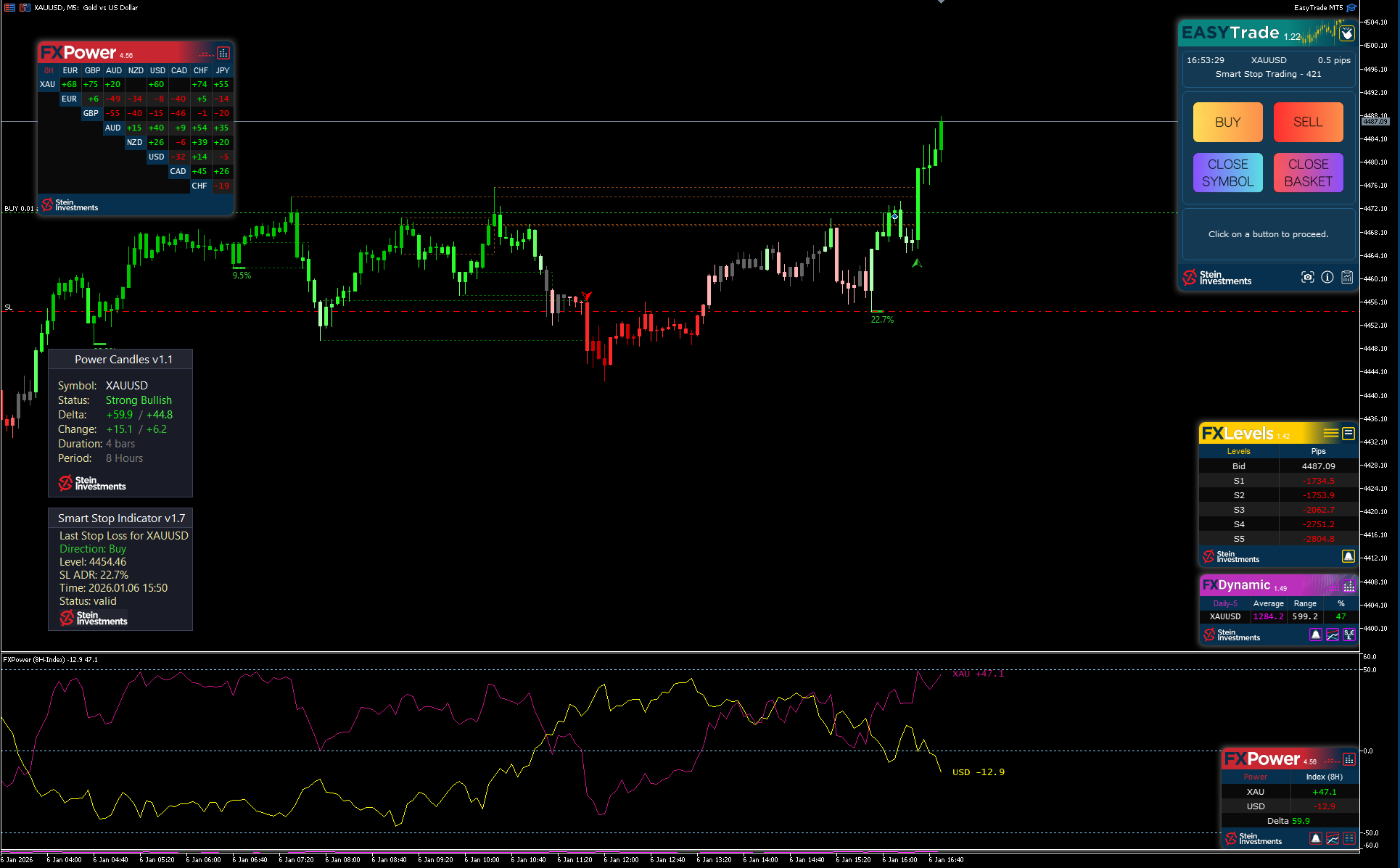Collapse the top-left FXPower matrix panel

tap(223, 53)
